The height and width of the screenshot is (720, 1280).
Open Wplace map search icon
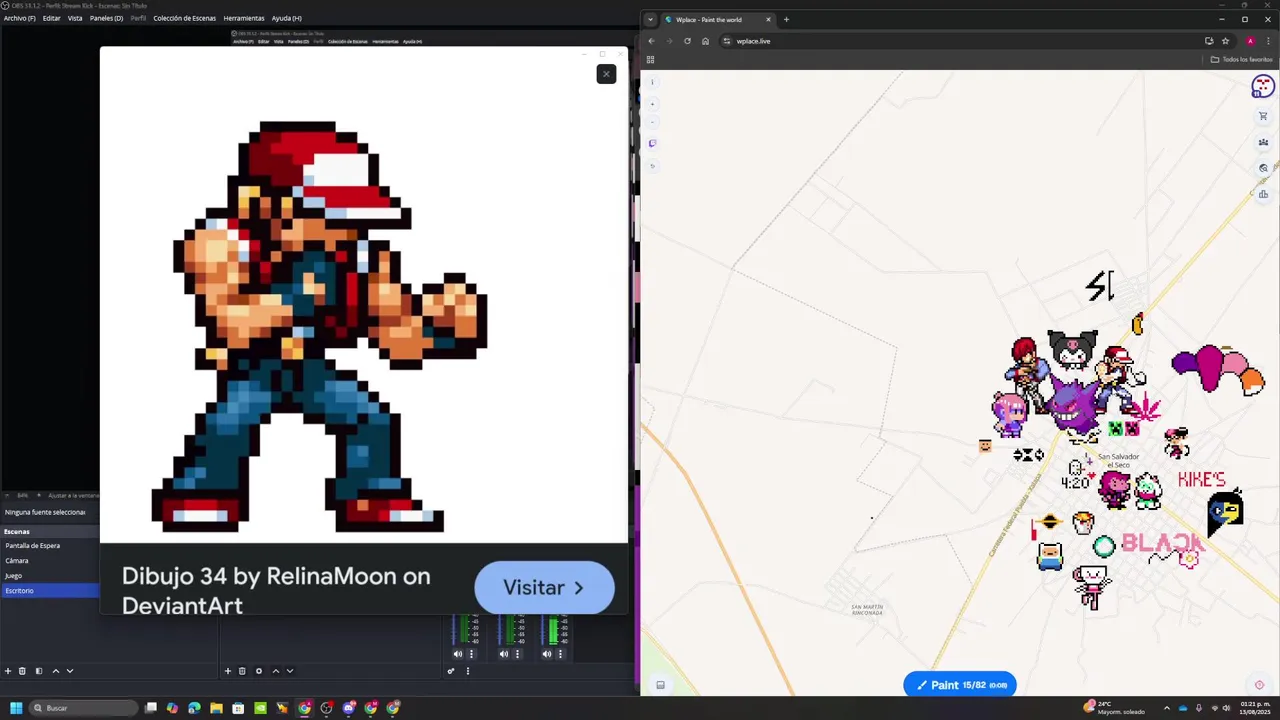point(1263,168)
